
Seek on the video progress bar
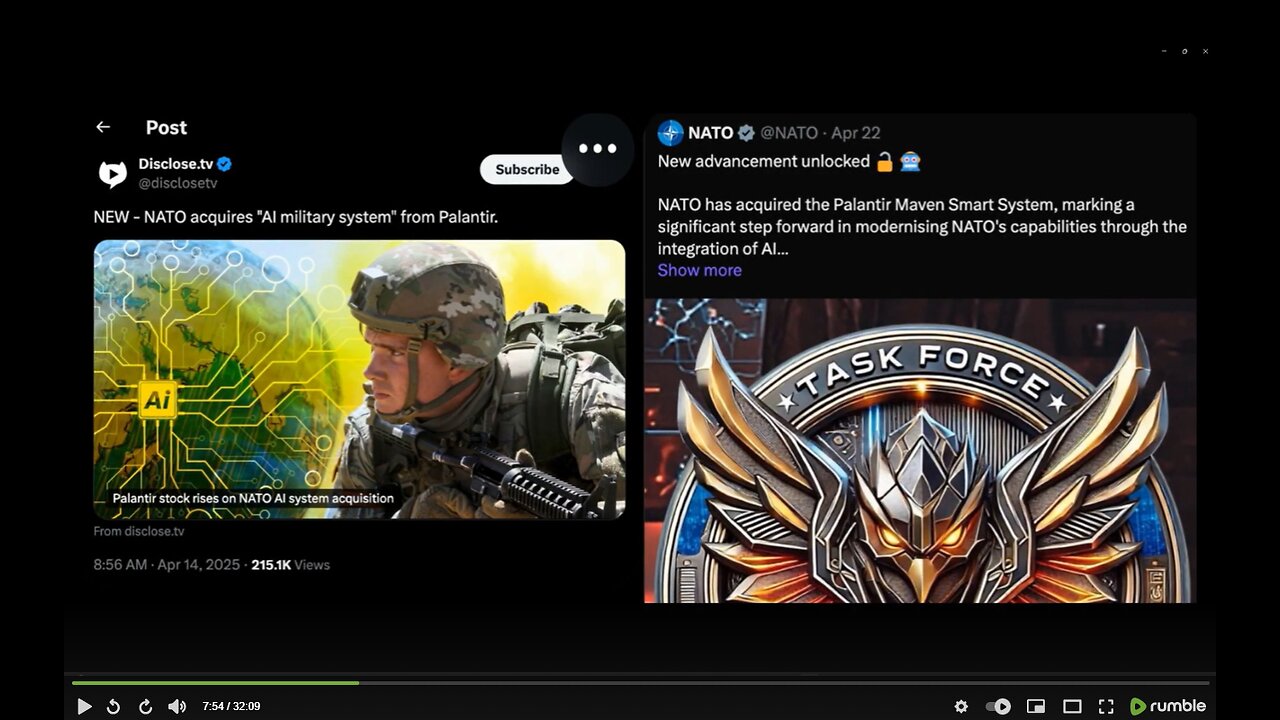coord(640,683)
